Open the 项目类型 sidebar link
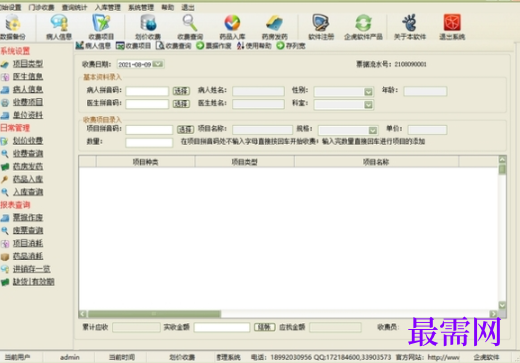The width and height of the screenshot is (520, 363). coord(28,64)
